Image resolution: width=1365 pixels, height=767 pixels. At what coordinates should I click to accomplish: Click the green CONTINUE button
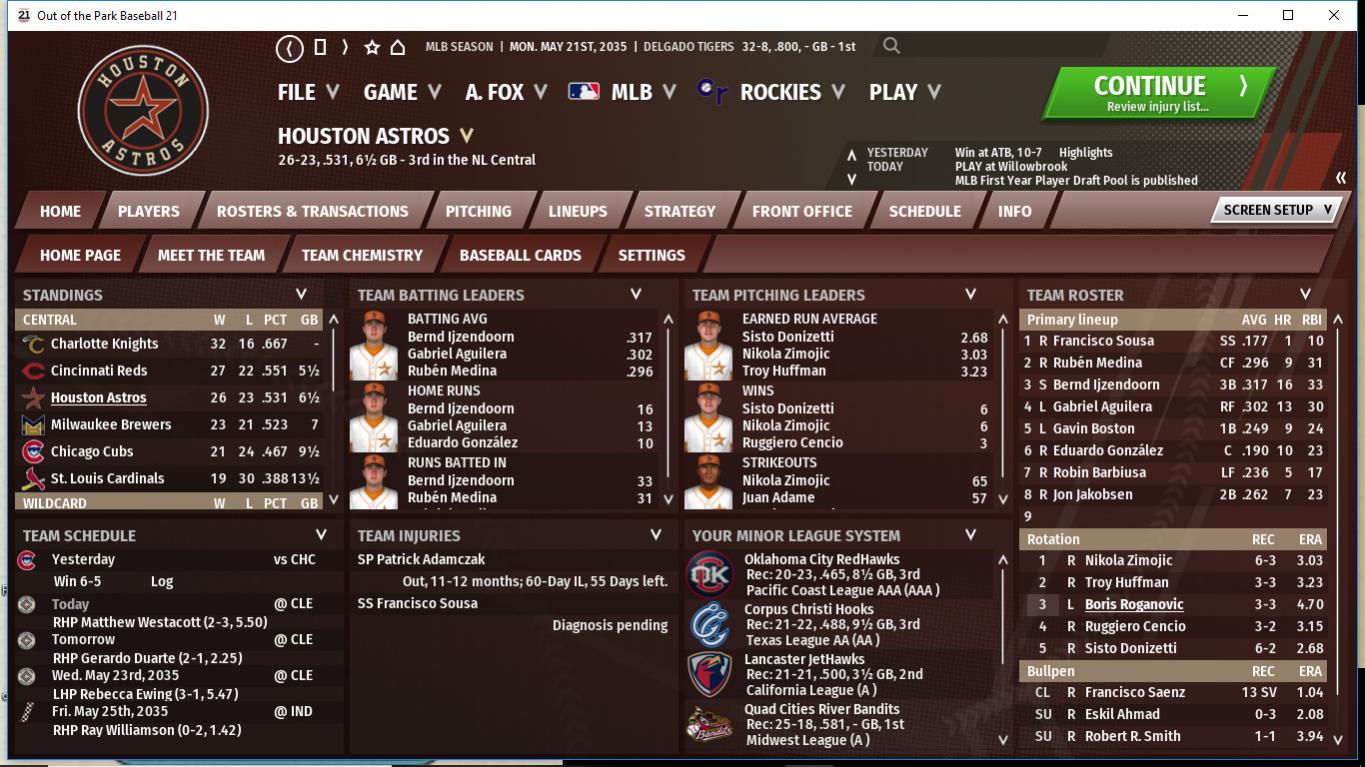(x=1159, y=93)
